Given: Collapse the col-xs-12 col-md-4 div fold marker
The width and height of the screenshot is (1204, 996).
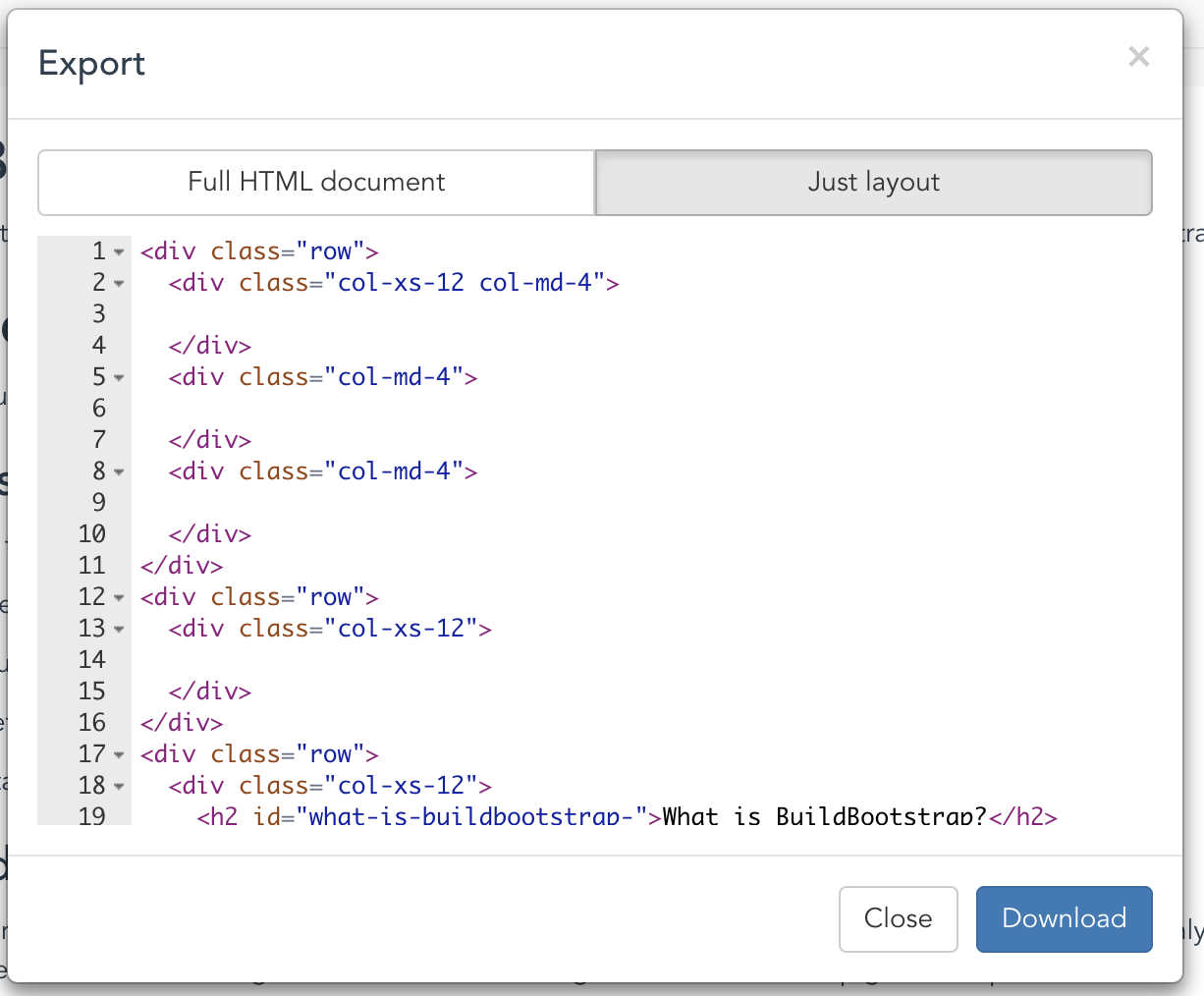Looking at the screenshot, I should pos(120,284).
